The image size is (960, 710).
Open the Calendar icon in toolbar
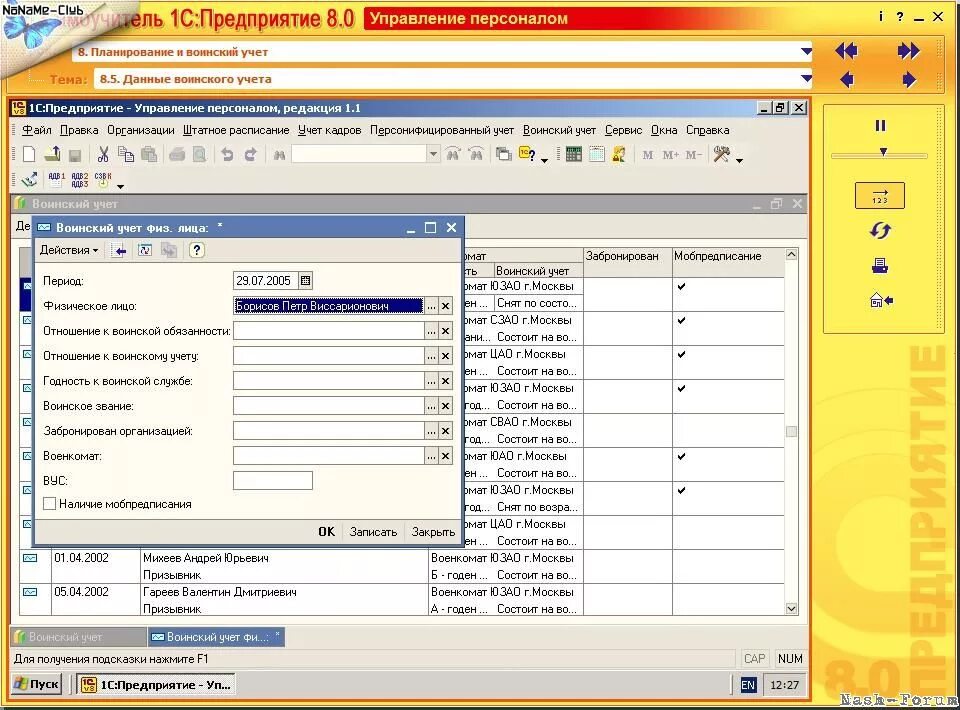[596, 154]
